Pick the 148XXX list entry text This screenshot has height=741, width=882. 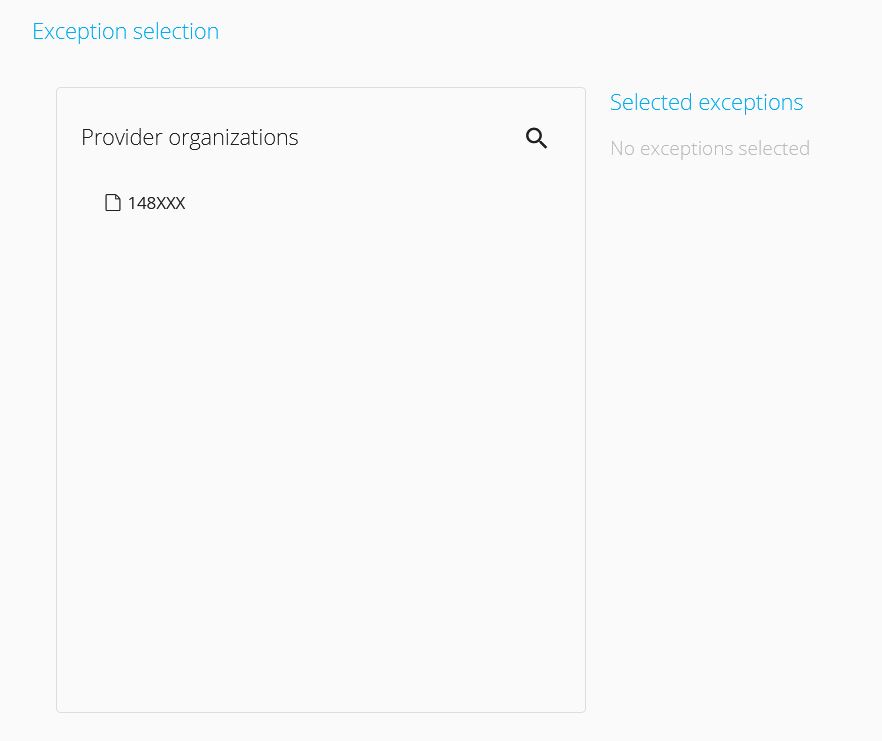coord(156,203)
